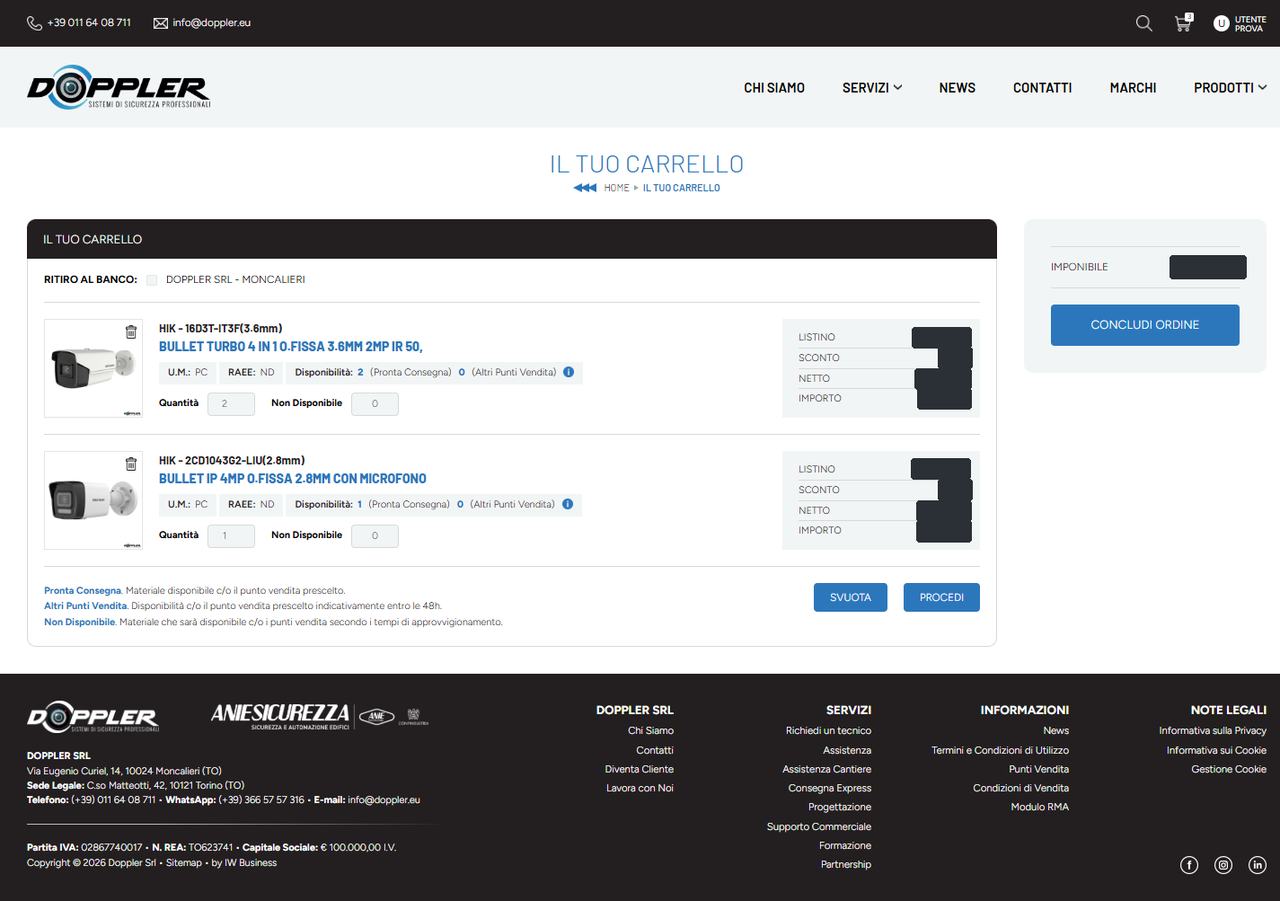
Task: Open Richiedi un tecnico footer link
Action: click(828, 731)
